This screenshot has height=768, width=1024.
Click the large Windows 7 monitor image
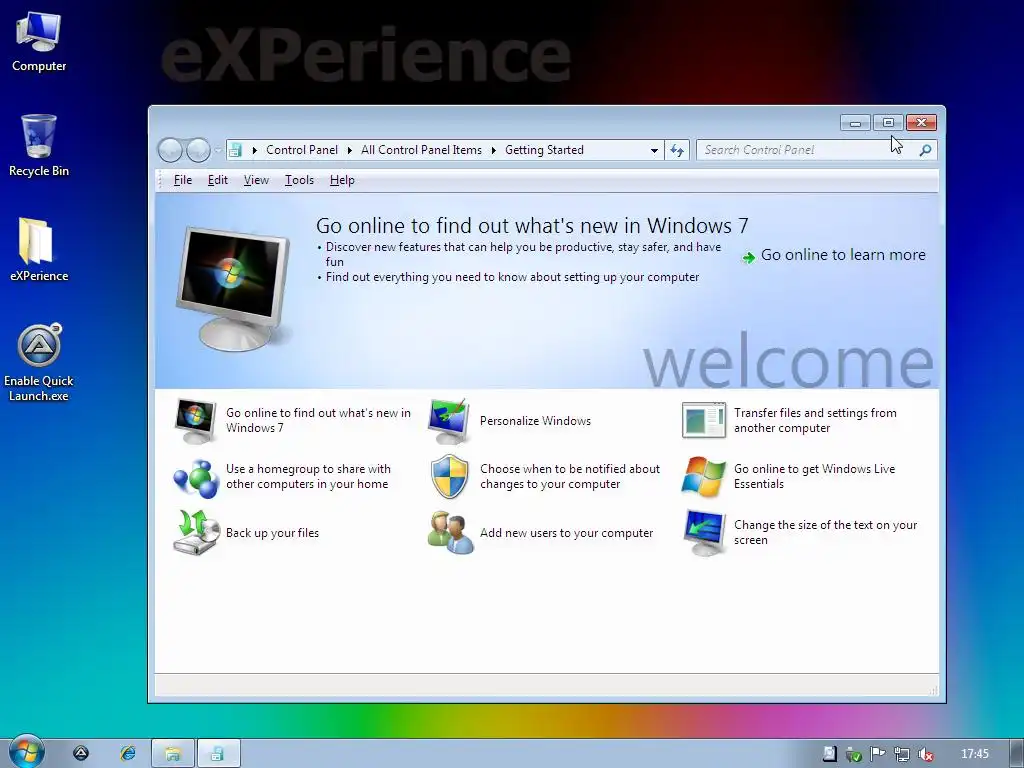click(x=233, y=288)
